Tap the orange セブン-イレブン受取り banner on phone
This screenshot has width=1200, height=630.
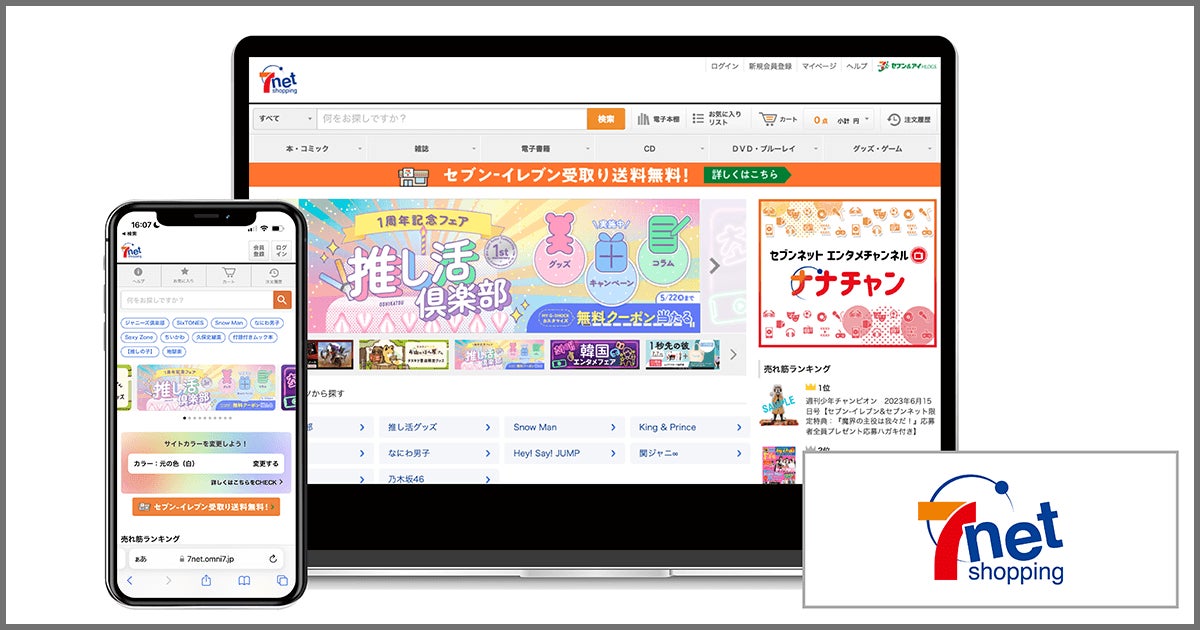[x=205, y=507]
